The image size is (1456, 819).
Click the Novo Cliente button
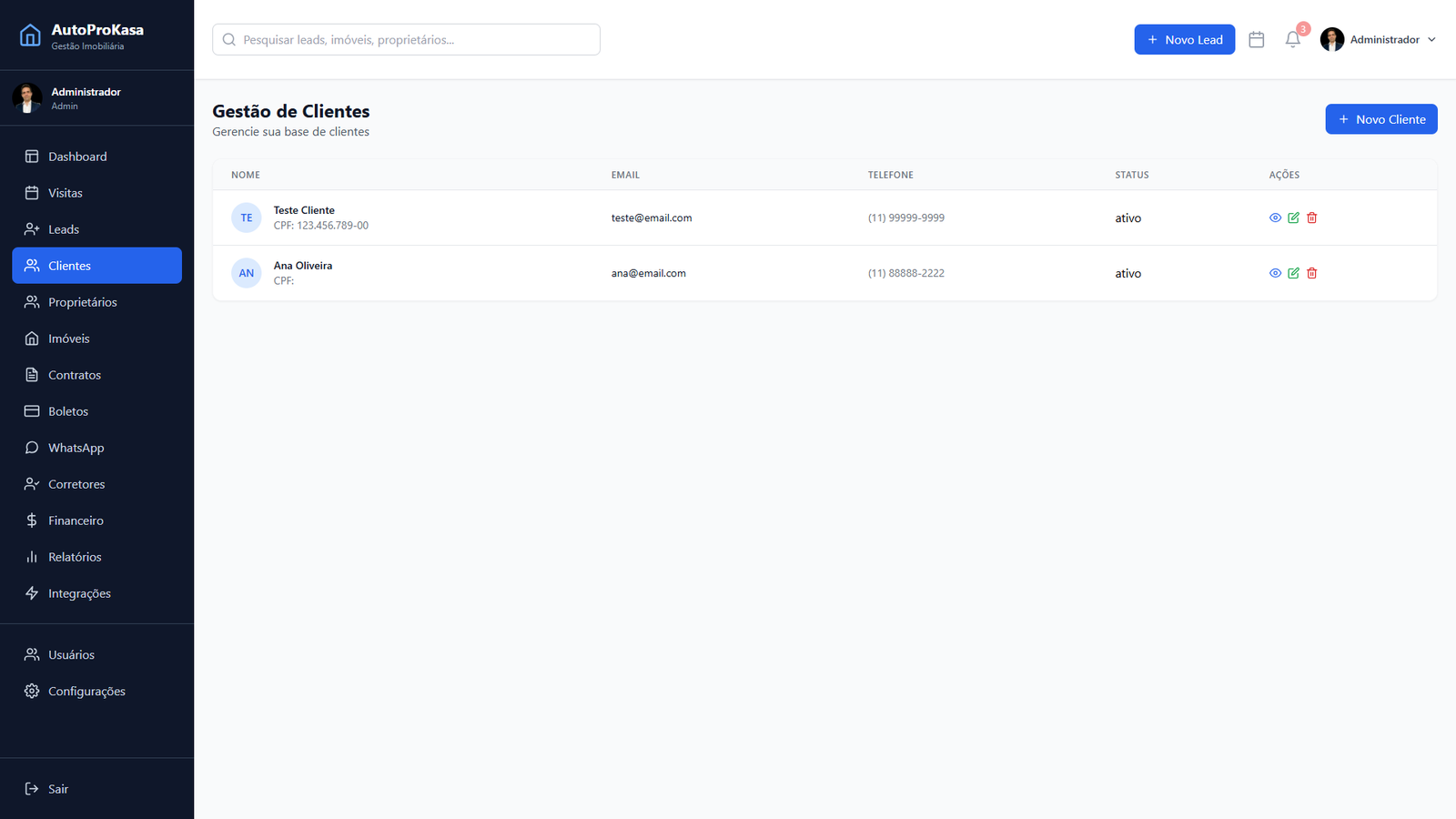click(x=1380, y=119)
